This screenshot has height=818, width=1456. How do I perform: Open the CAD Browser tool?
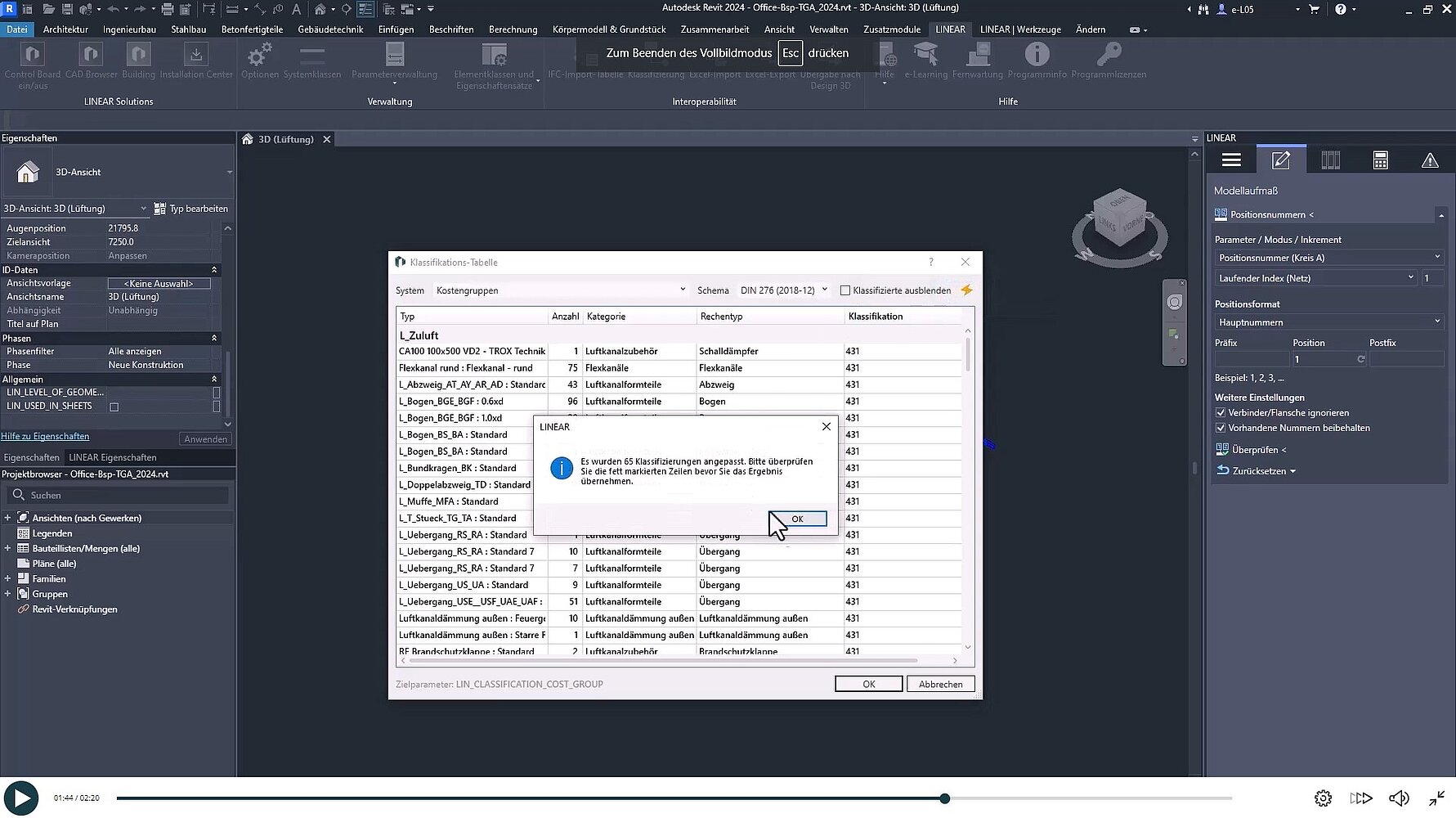91,56
